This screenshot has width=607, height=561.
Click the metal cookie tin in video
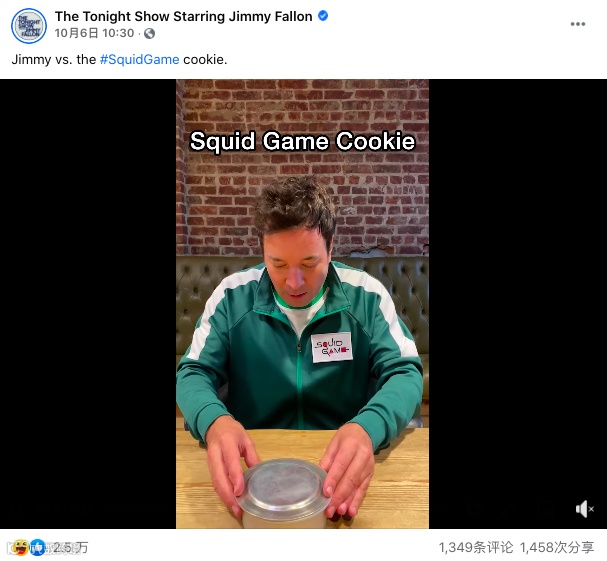tap(283, 490)
